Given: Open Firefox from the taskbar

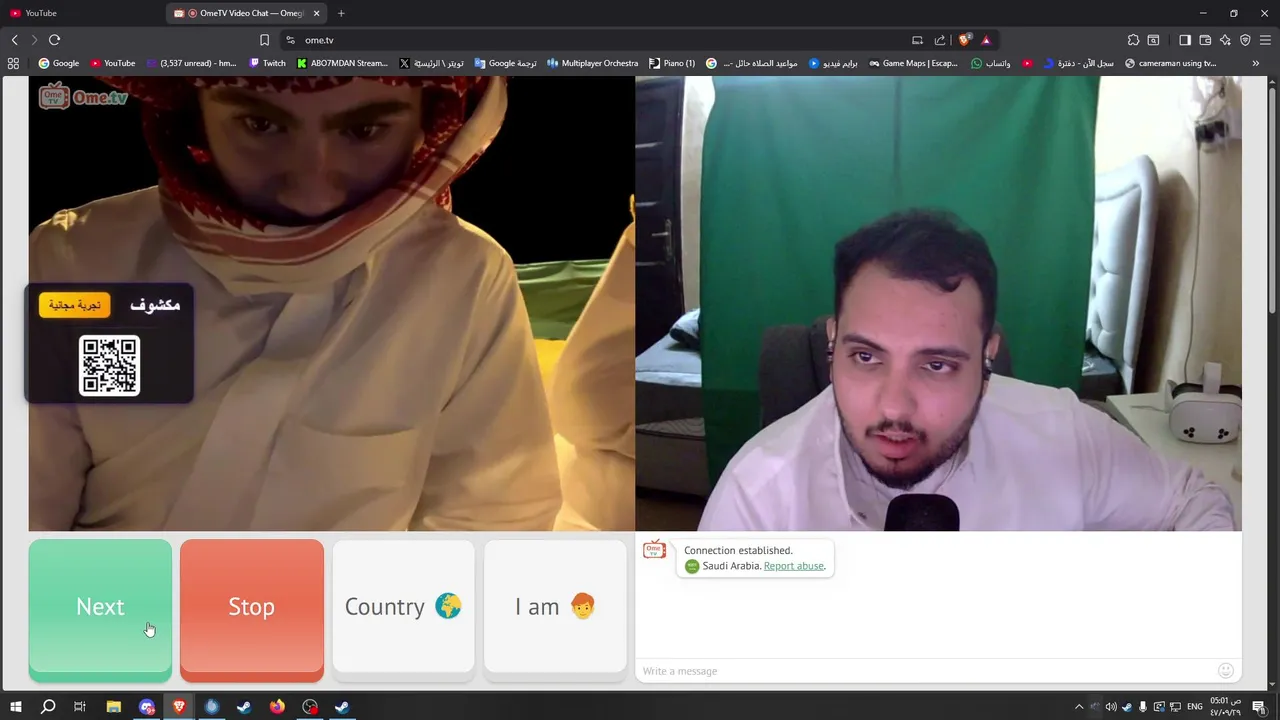Looking at the screenshot, I should 277,707.
